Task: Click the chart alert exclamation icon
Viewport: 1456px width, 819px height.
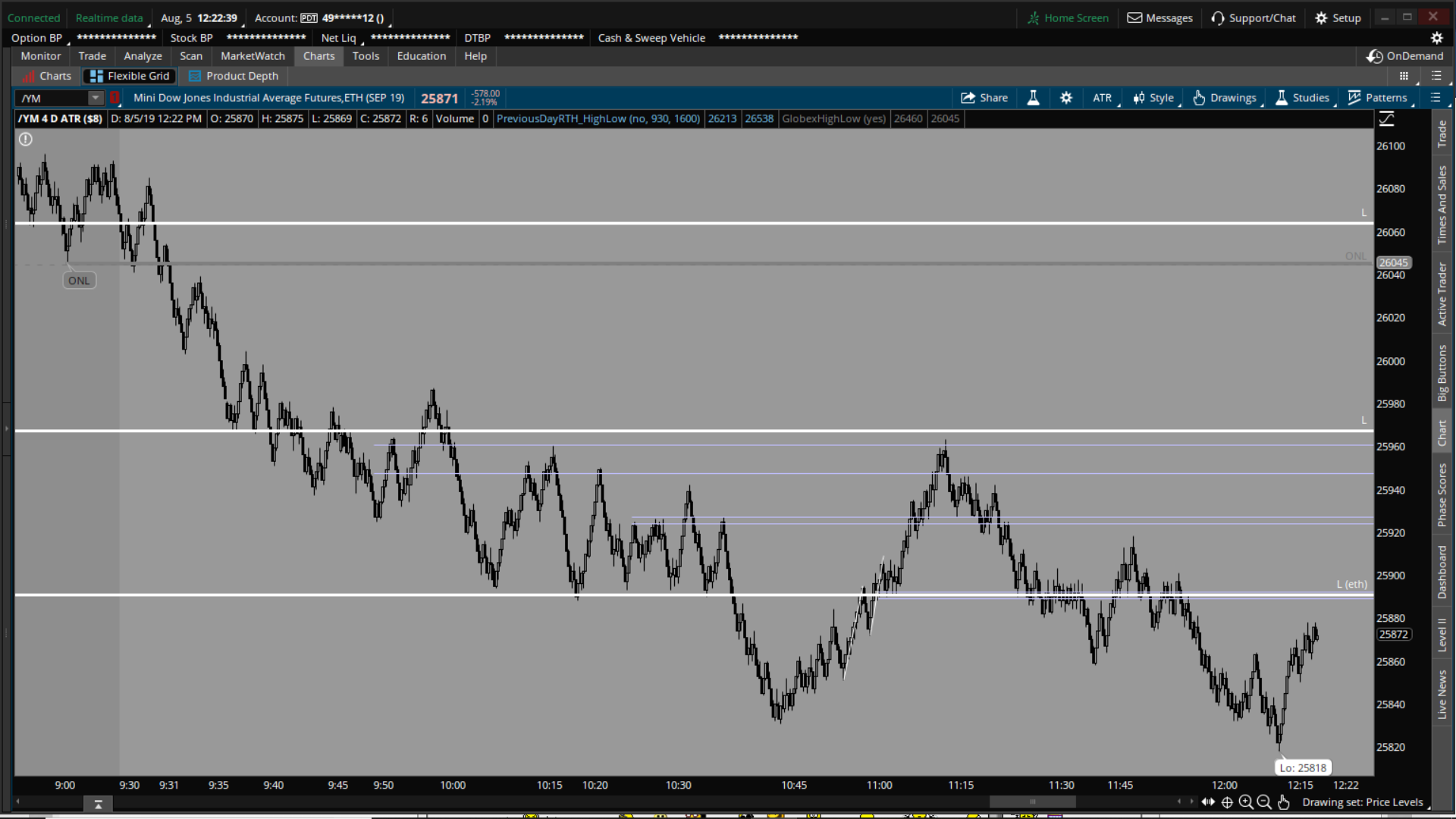Action: coord(26,140)
